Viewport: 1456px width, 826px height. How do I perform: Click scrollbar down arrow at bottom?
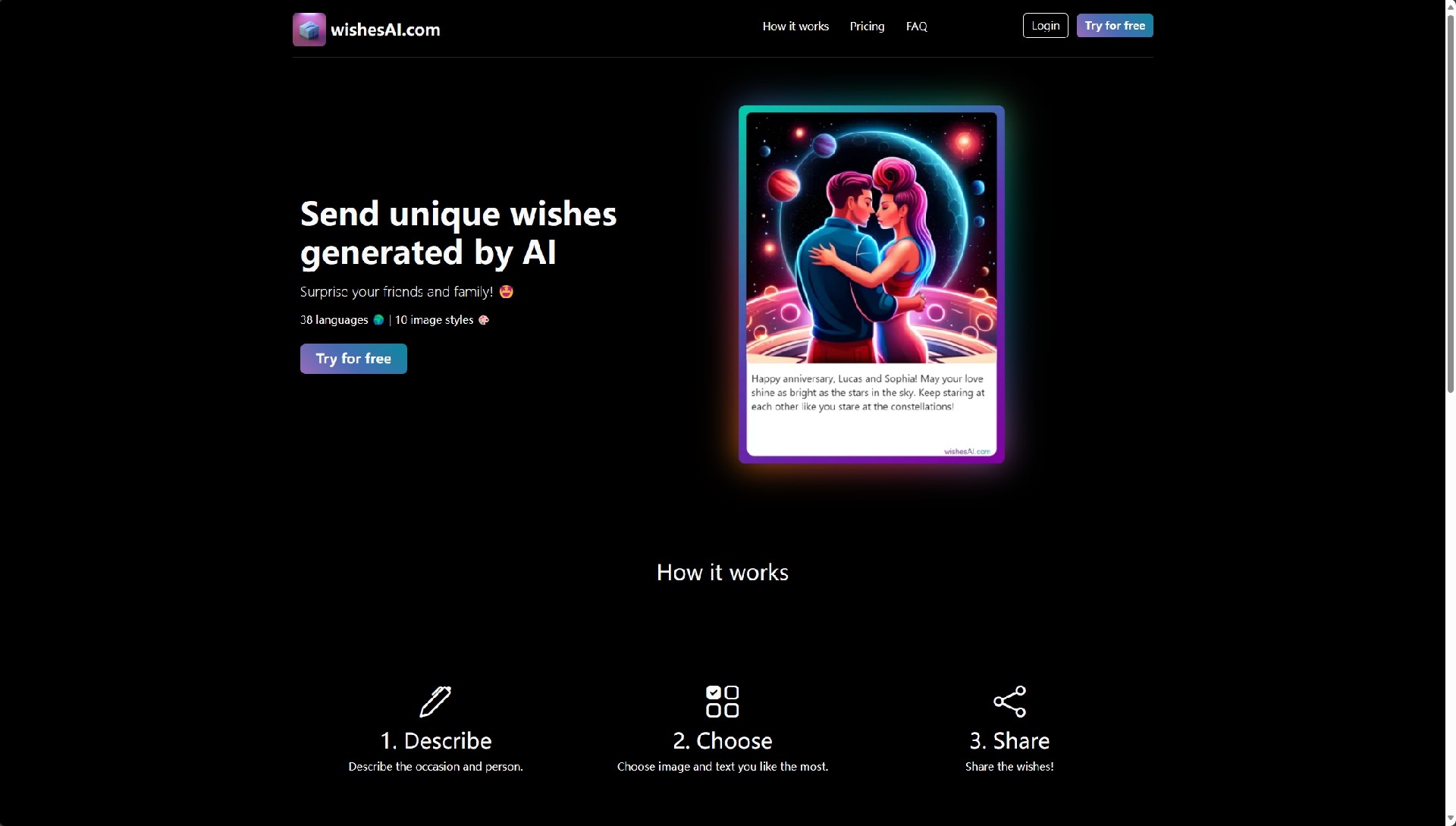point(1450,819)
